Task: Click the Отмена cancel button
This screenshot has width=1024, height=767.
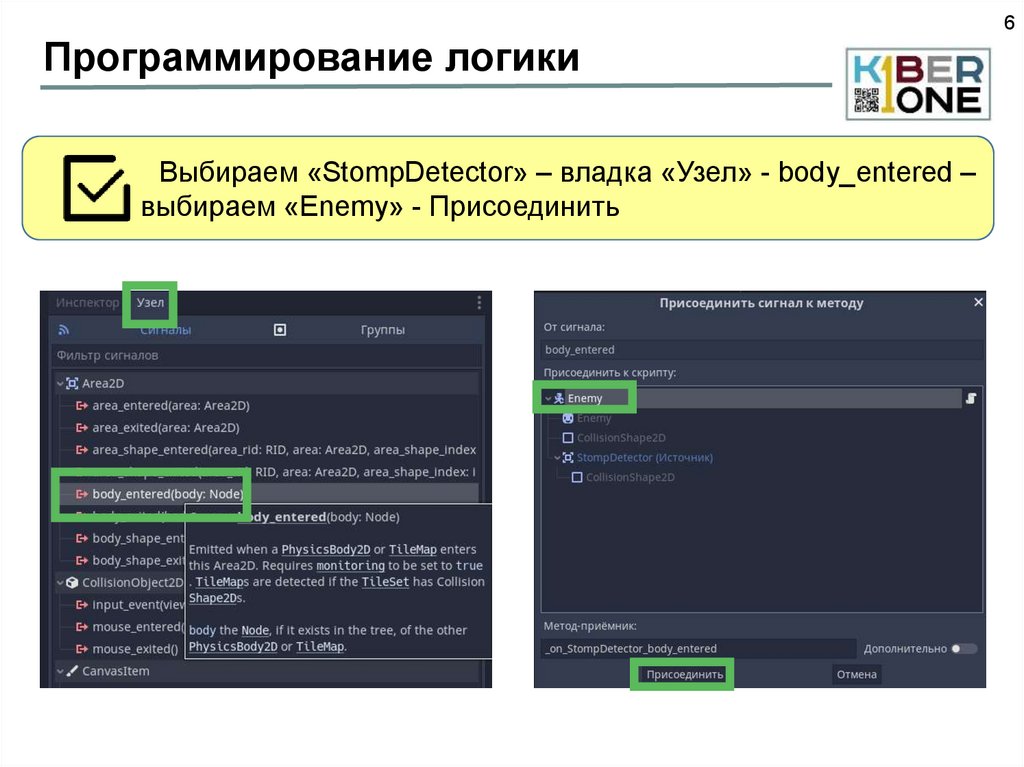Action: click(x=856, y=675)
